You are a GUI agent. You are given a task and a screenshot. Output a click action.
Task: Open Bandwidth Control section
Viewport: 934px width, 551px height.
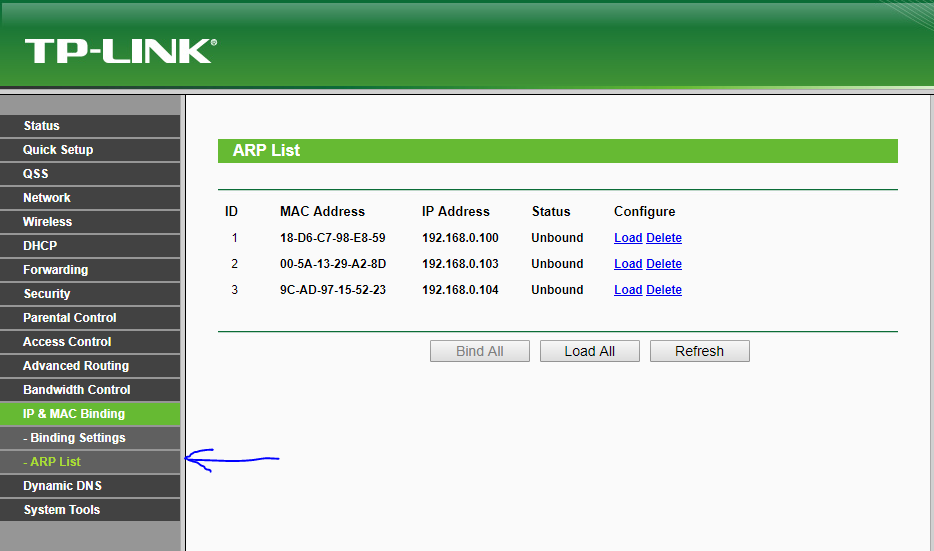(x=90, y=390)
